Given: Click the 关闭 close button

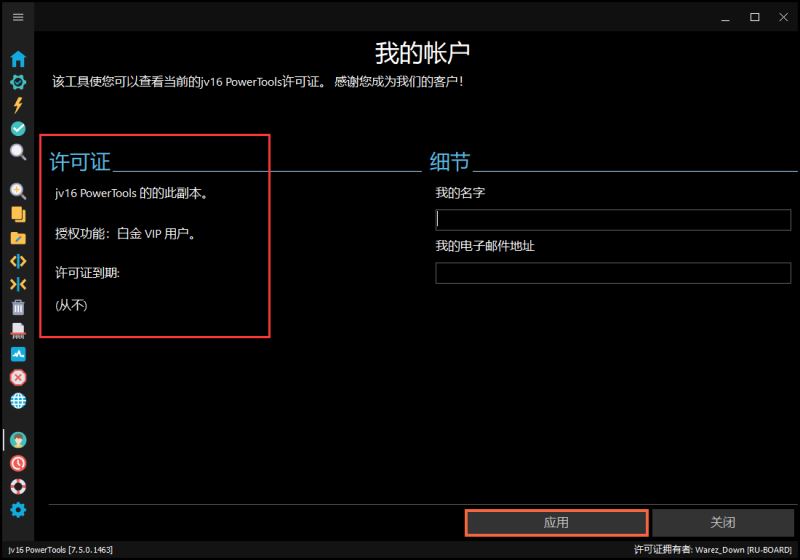Looking at the screenshot, I should click(722, 523).
